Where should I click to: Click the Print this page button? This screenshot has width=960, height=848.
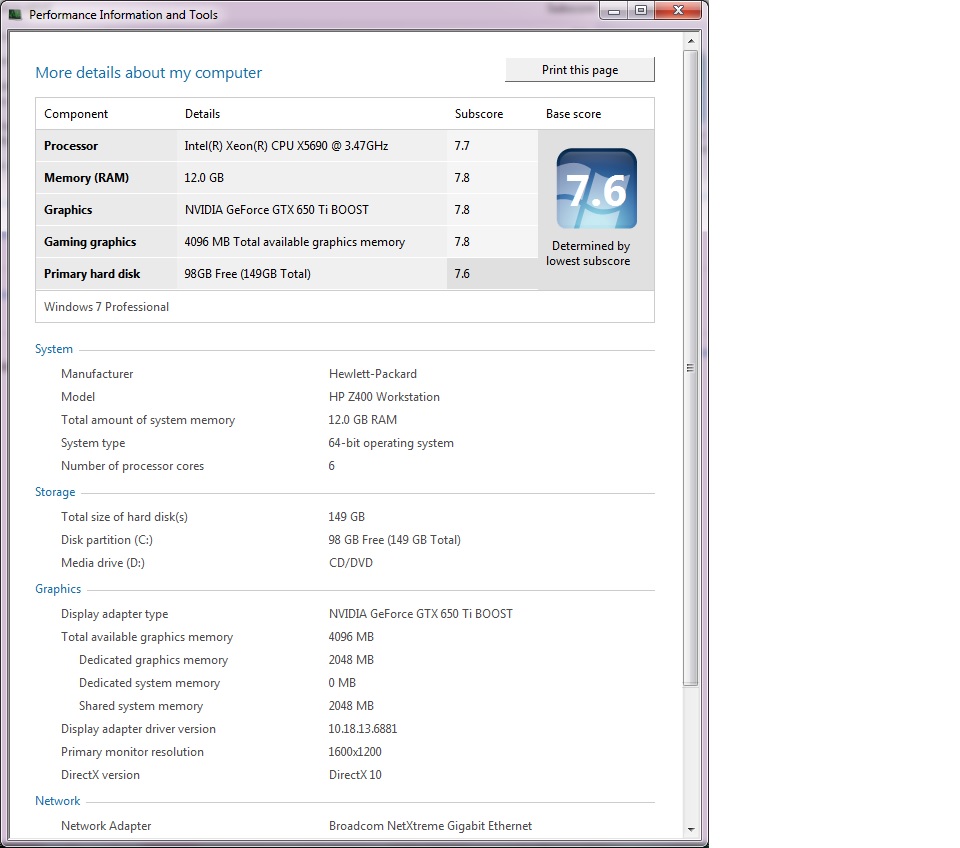click(579, 69)
